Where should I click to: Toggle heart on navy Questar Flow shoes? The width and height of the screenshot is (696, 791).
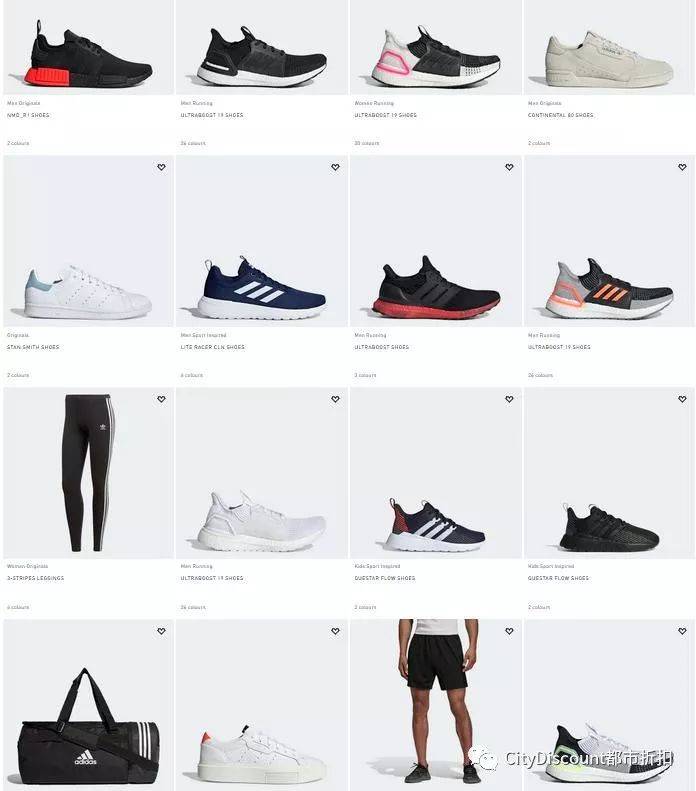(x=509, y=399)
